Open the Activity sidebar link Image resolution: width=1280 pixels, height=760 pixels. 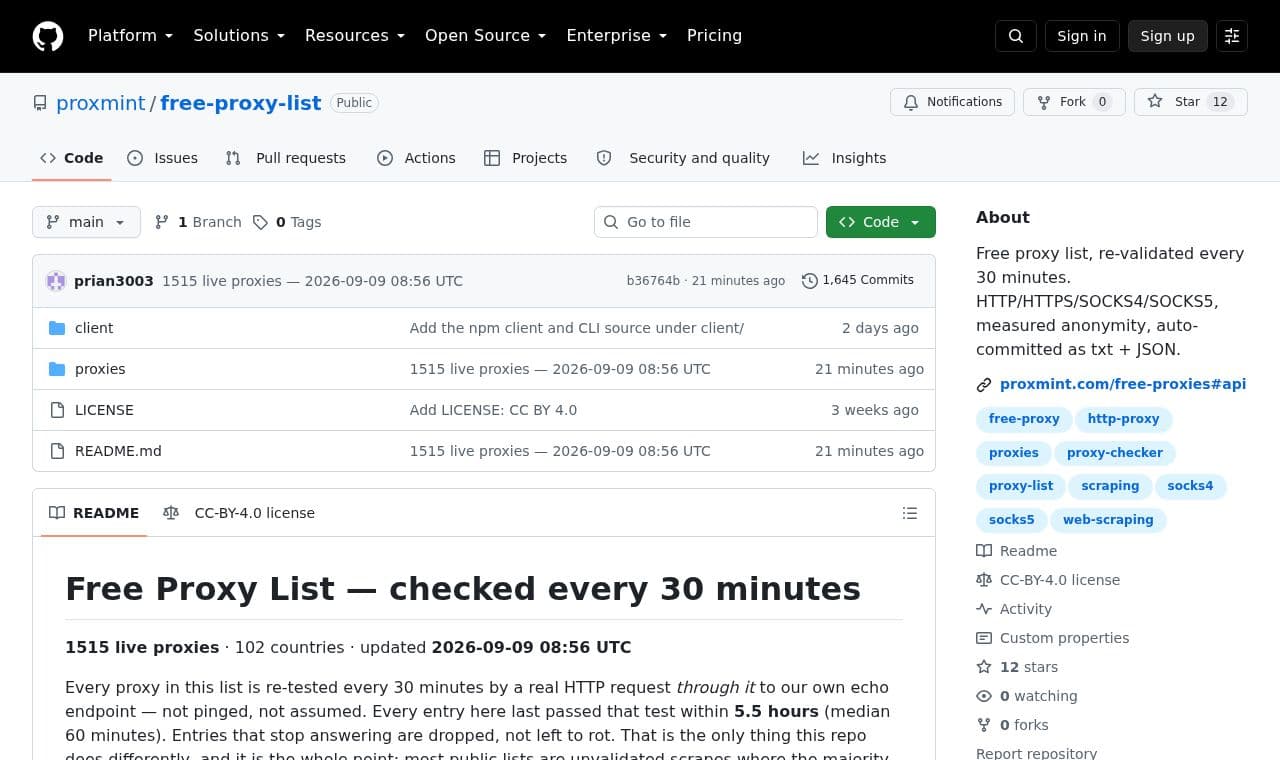pyautogui.click(x=1014, y=609)
